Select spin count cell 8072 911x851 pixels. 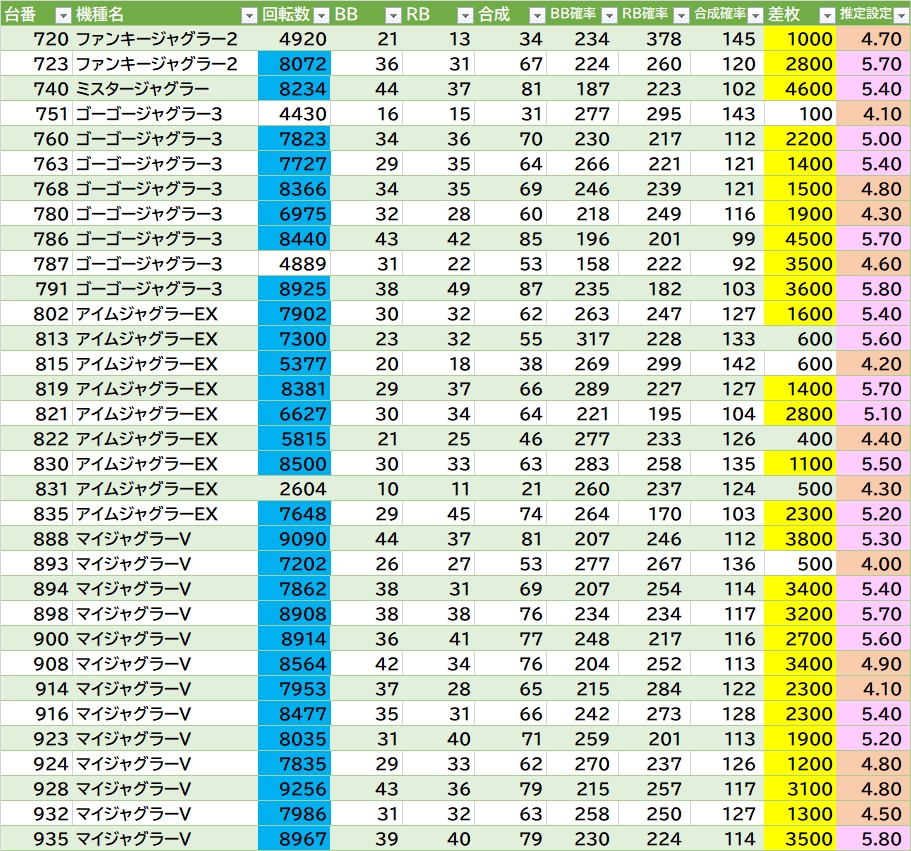295,64
